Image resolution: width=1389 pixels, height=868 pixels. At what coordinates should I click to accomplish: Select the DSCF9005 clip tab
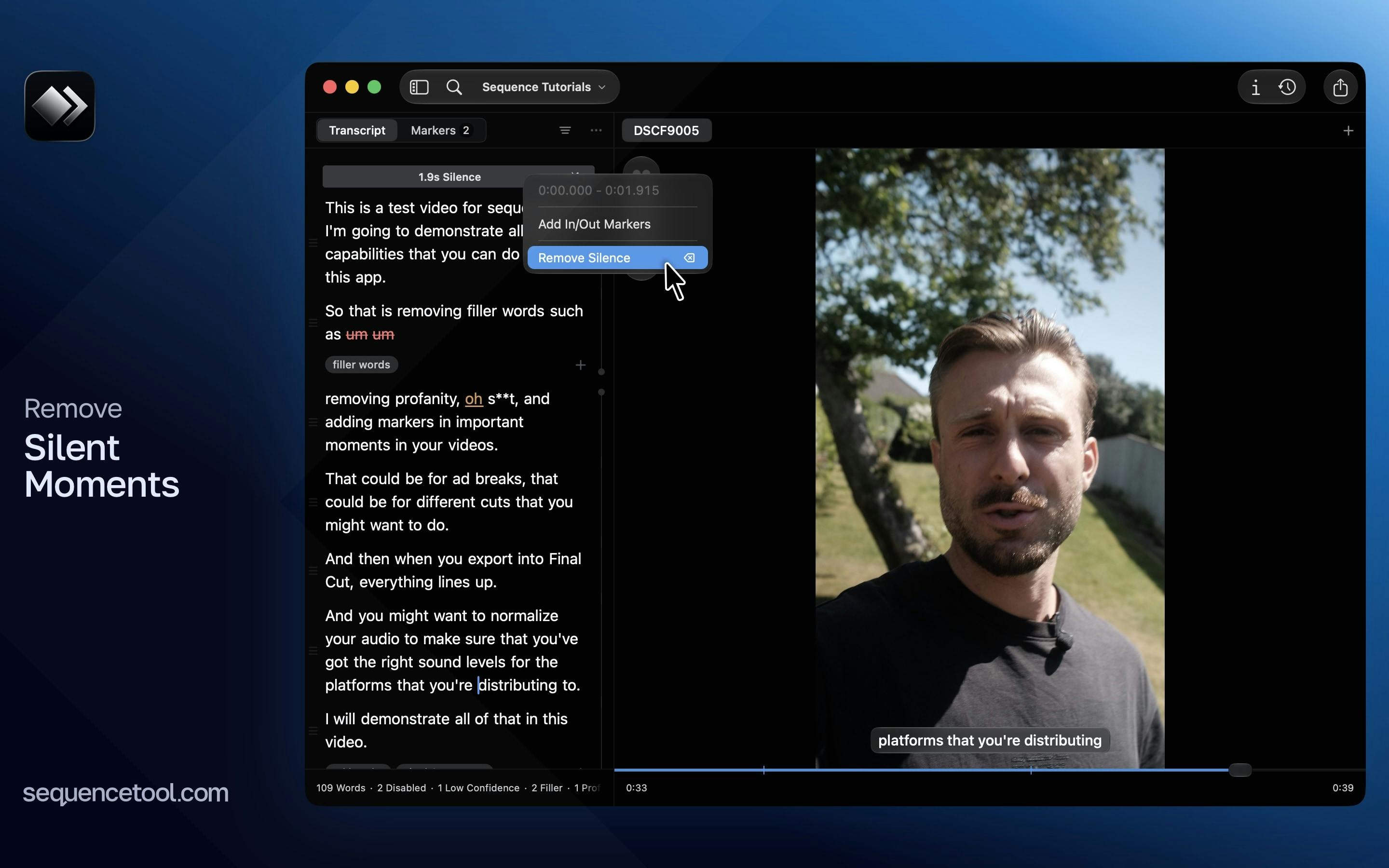point(667,130)
